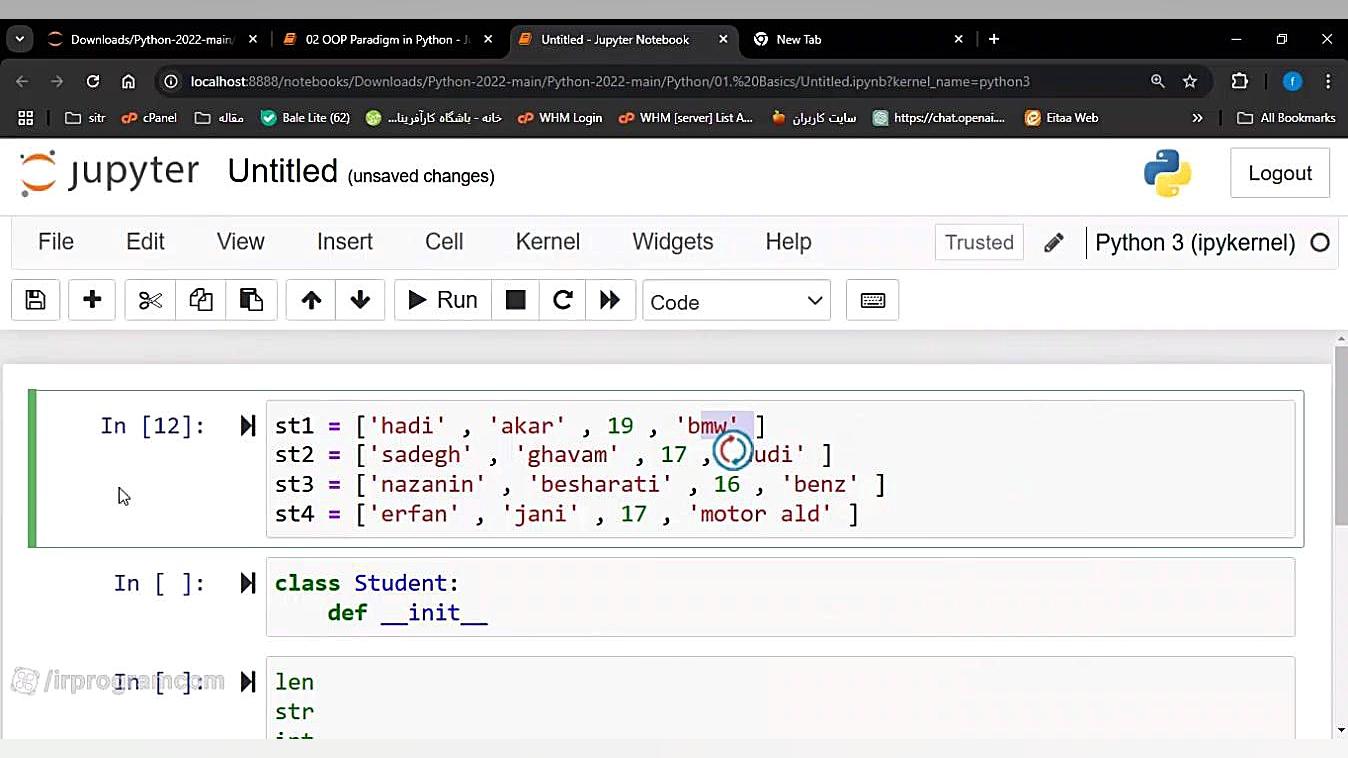Move selected cell up arrow
The width and height of the screenshot is (1348, 758).
click(x=311, y=300)
